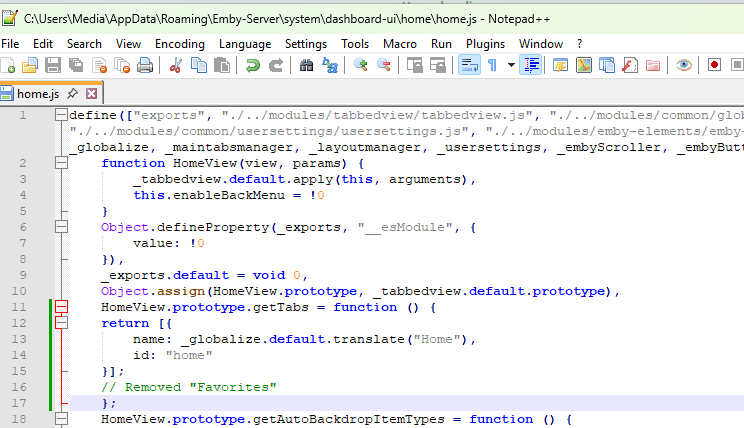The image size is (744, 428).
Task: Save the document with the Save icon
Action: pyautogui.click(x=53, y=65)
